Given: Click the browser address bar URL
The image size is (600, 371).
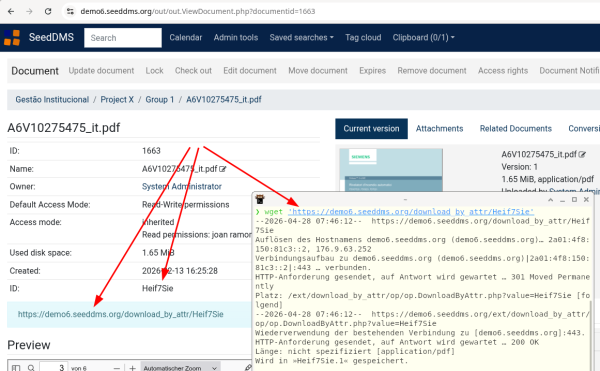Looking at the screenshot, I should [x=198, y=11].
